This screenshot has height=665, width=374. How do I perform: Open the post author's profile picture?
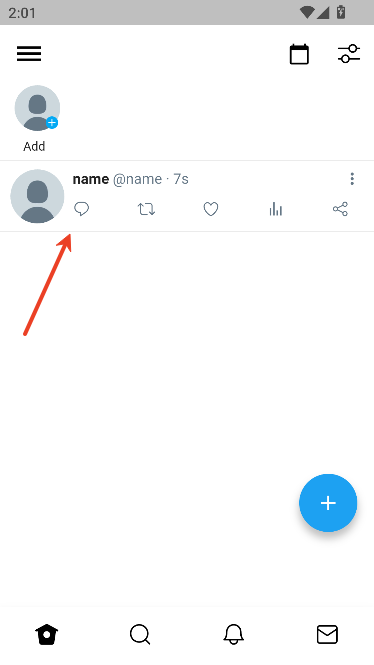[37, 196]
